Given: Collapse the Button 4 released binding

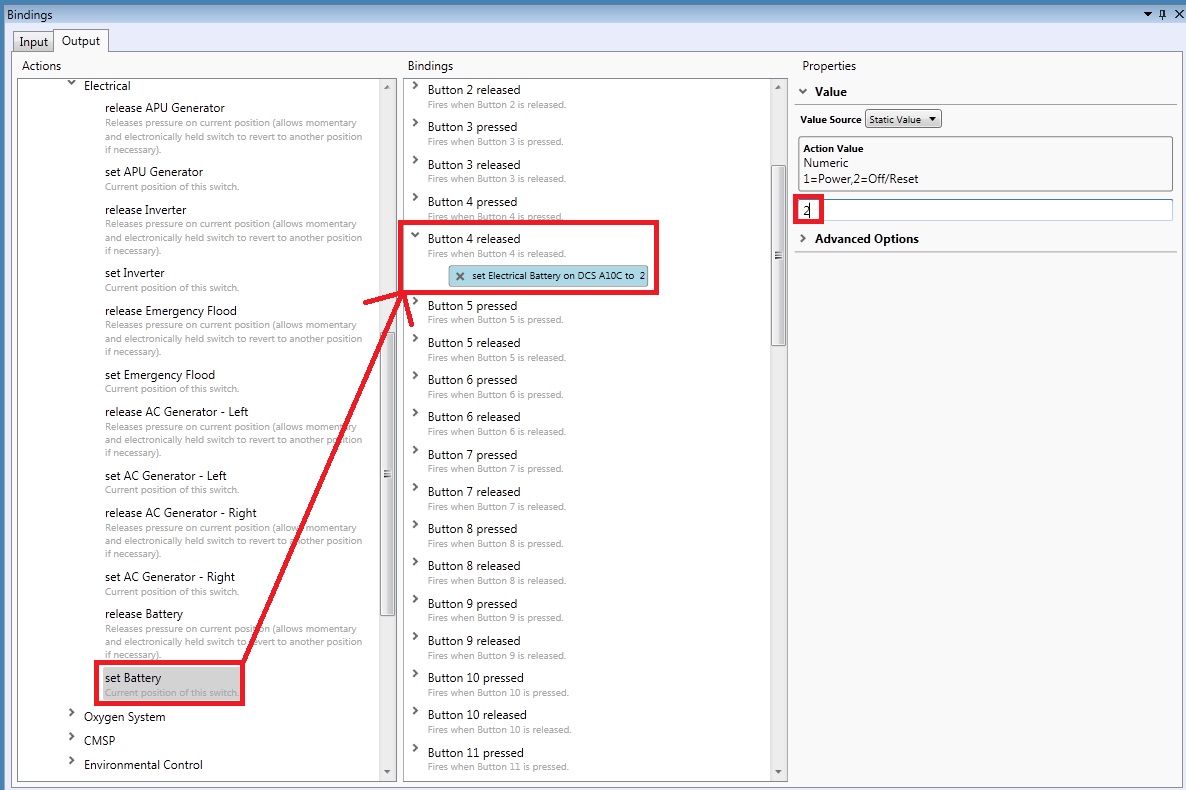Looking at the screenshot, I should pyautogui.click(x=415, y=235).
